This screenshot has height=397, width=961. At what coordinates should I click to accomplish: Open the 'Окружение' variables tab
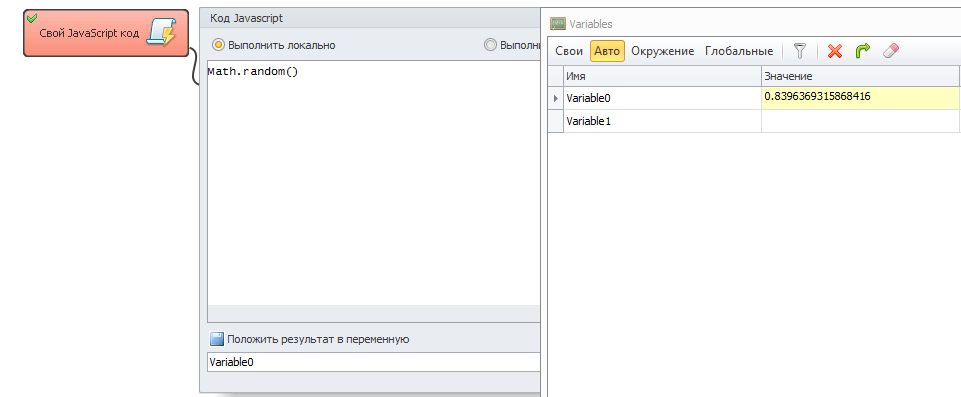(663, 51)
